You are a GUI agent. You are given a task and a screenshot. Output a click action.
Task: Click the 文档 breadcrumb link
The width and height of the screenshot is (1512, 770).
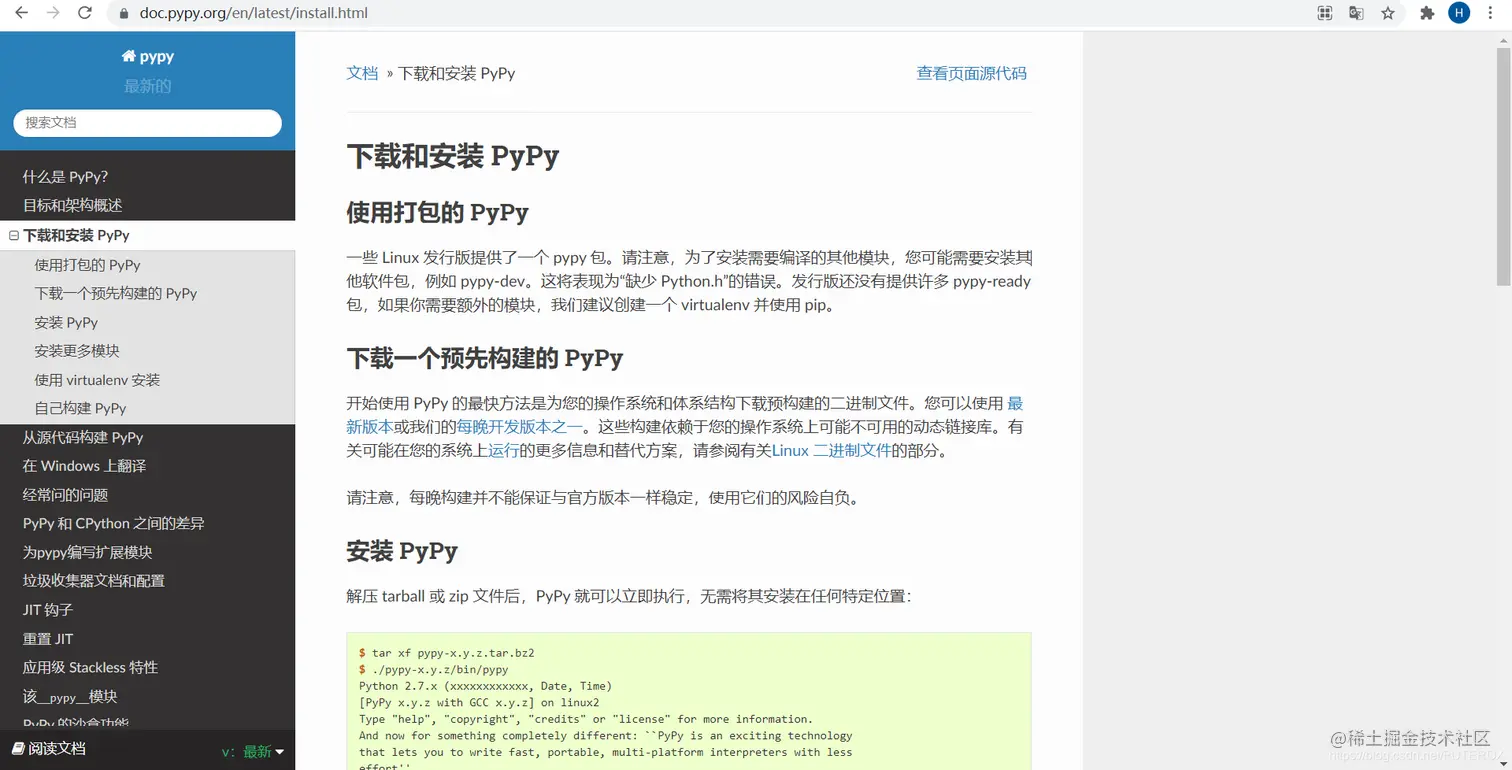(362, 73)
